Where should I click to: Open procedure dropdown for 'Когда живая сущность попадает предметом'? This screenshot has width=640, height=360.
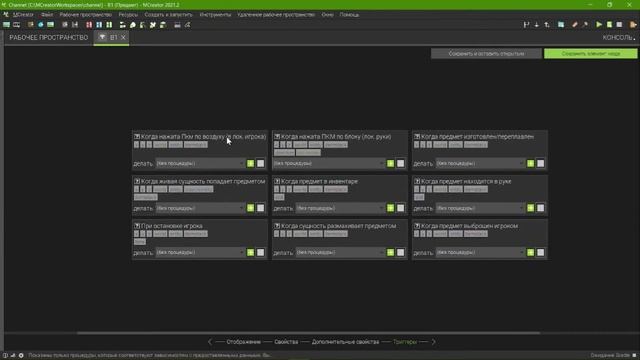pos(200,208)
